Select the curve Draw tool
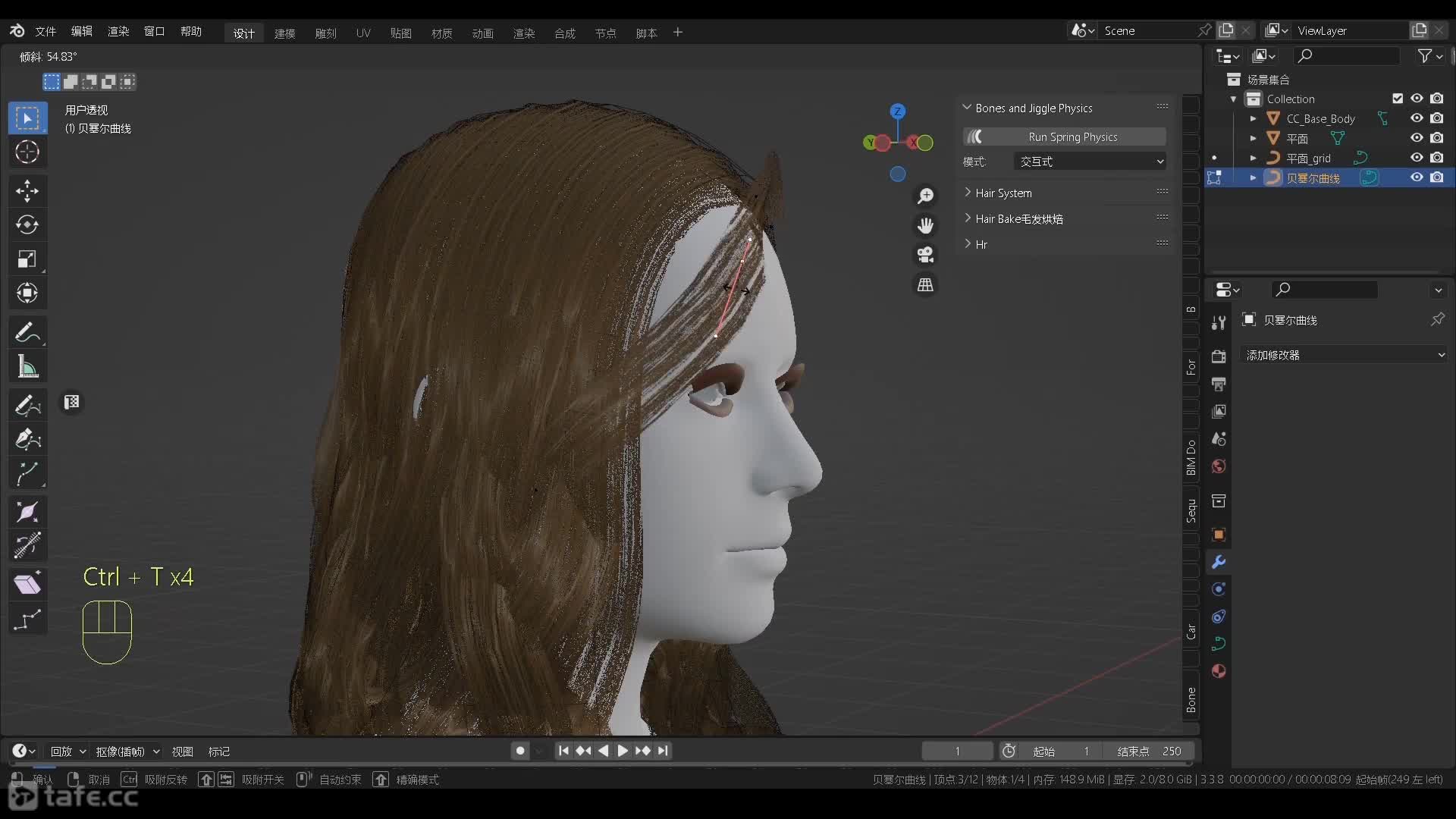This screenshot has width=1456, height=819. 27,405
